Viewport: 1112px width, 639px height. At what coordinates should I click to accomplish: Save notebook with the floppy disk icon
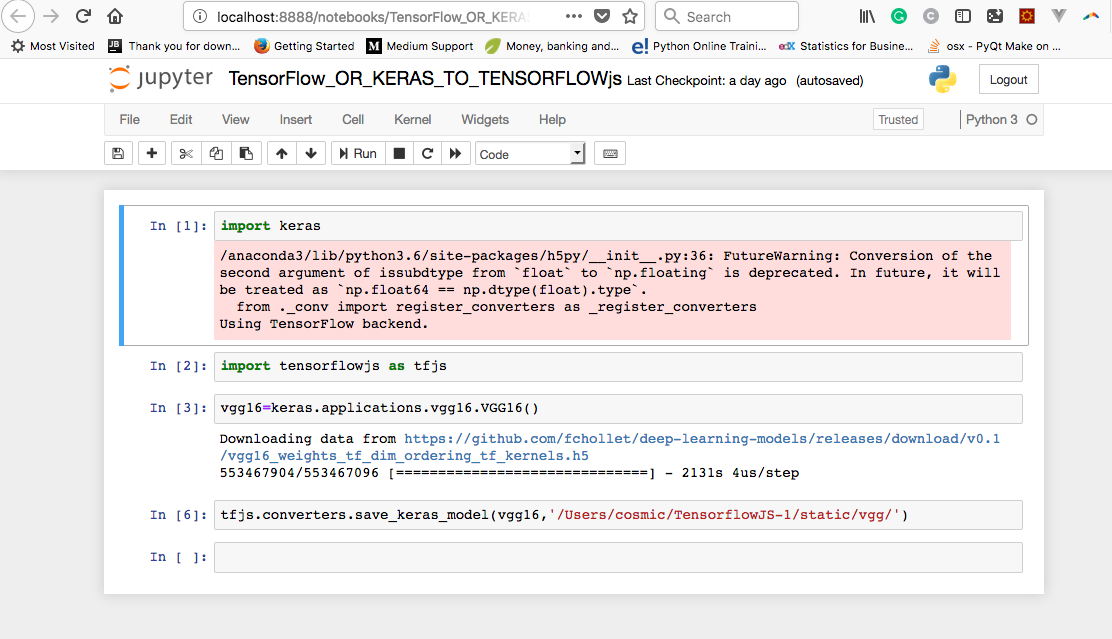118,153
